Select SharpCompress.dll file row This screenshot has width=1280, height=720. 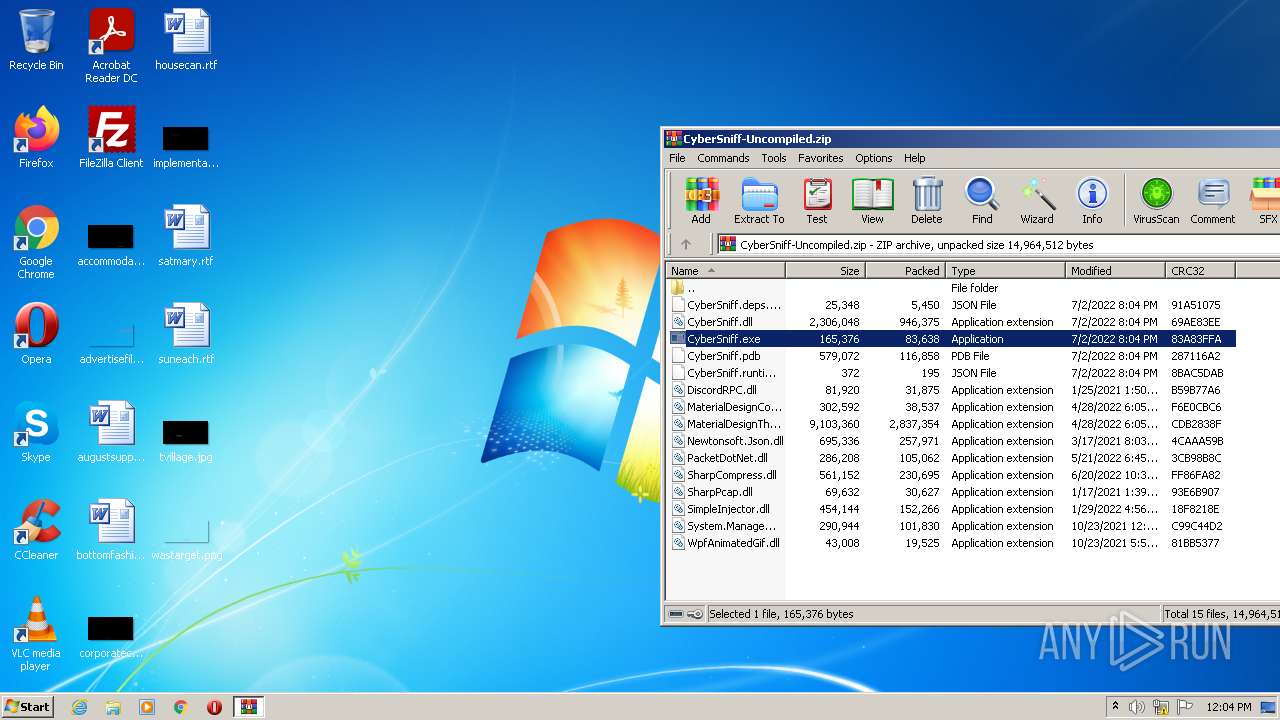pos(952,475)
